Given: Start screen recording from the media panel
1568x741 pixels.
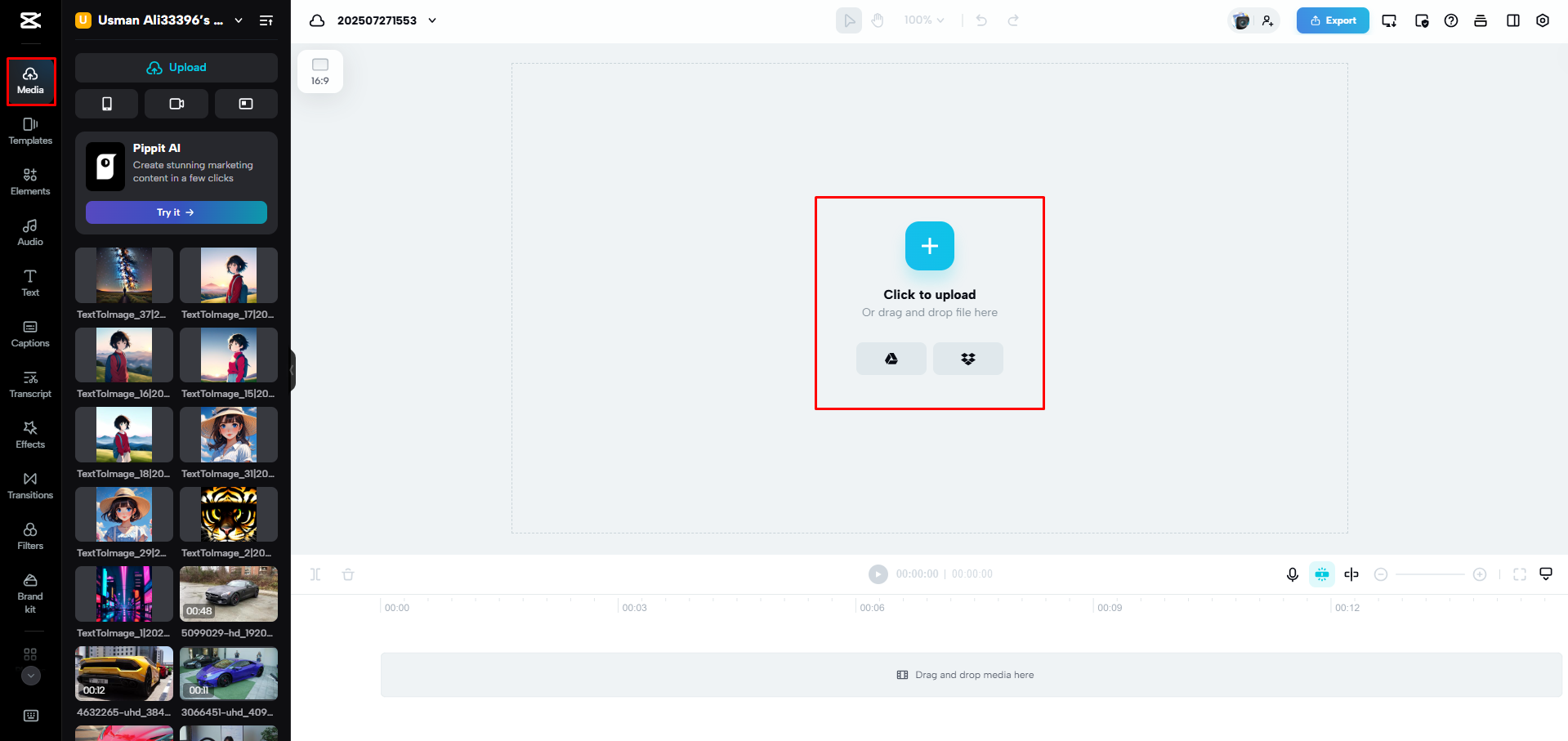Looking at the screenshot, I should (246, 104).
